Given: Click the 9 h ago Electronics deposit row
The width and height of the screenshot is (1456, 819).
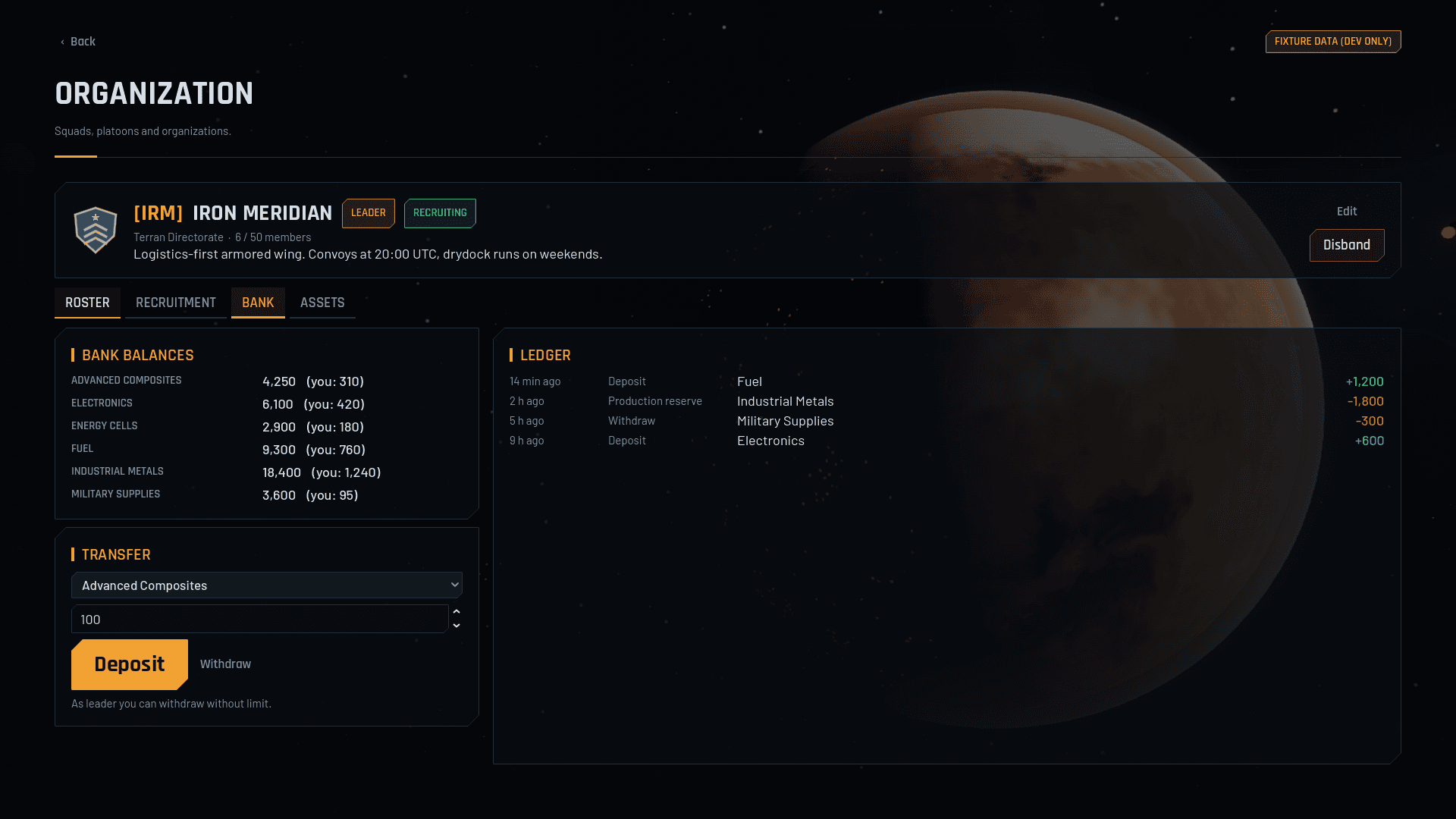Looking at the screenshot, I should pos(946,441).
